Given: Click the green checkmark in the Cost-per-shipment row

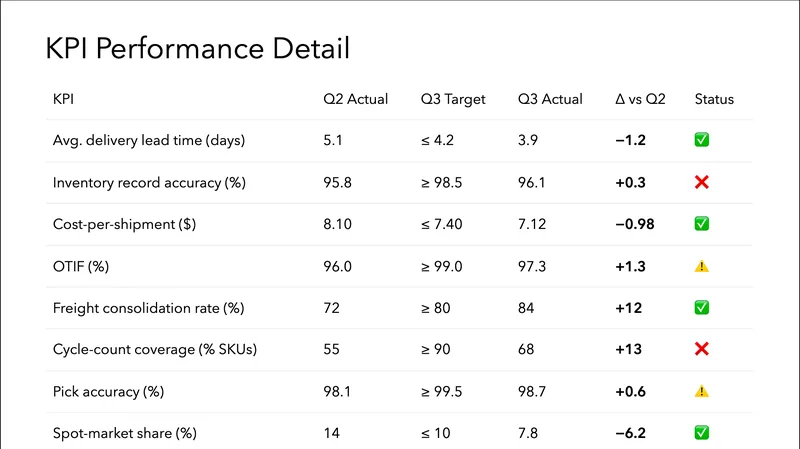Looking at the screenshot, I should tap(701, 224).
